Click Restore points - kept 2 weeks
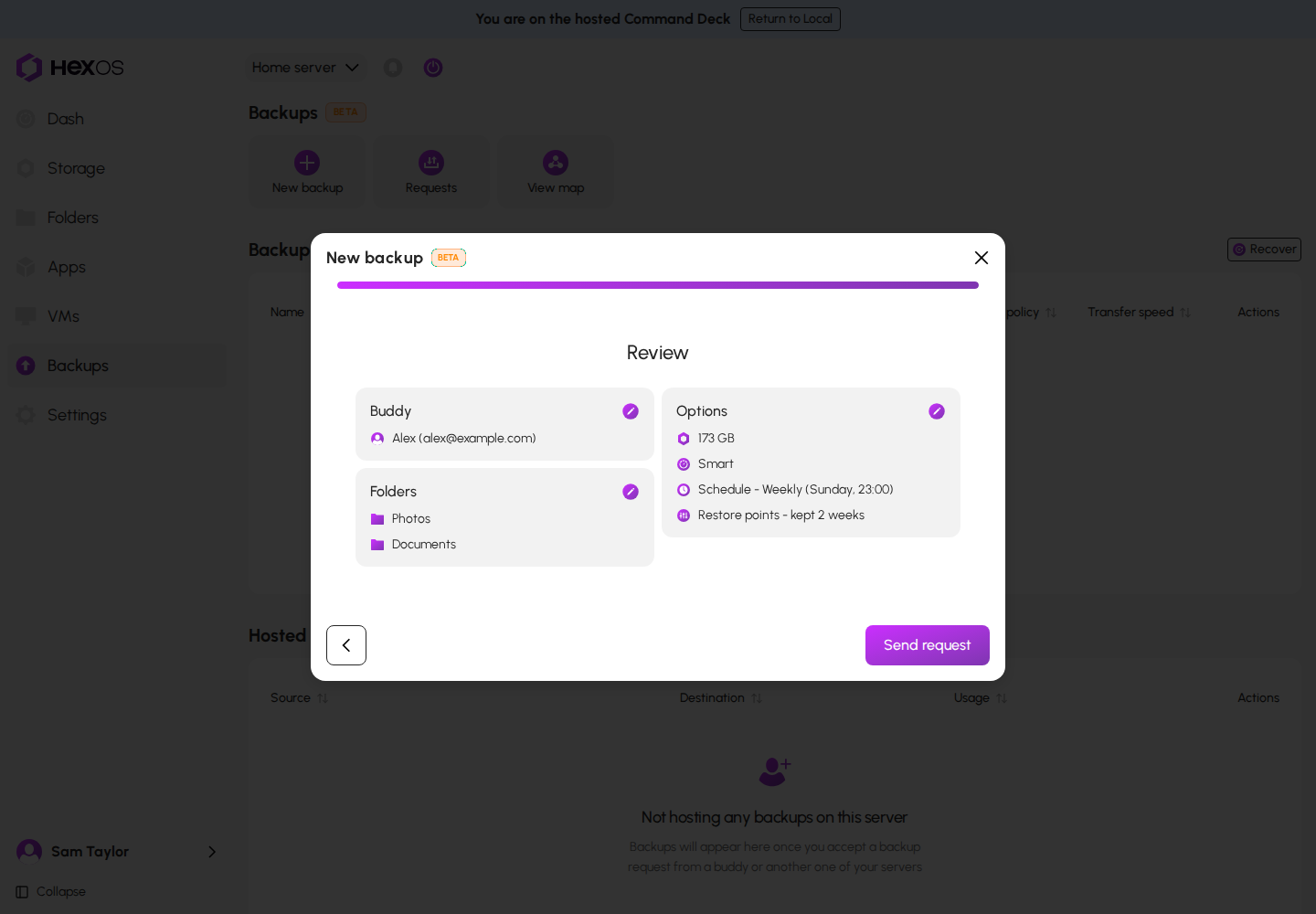The width and height of the screenshot is (1316, 914). tap(770, 515)
